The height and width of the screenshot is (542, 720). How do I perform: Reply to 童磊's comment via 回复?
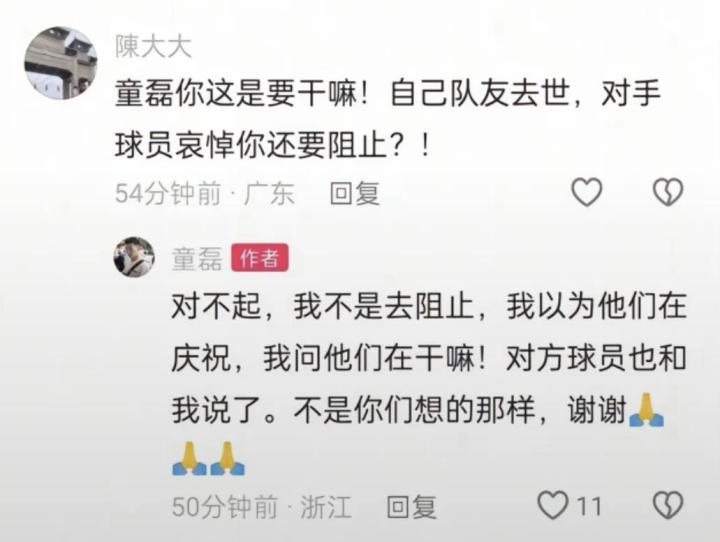point(411,507)
